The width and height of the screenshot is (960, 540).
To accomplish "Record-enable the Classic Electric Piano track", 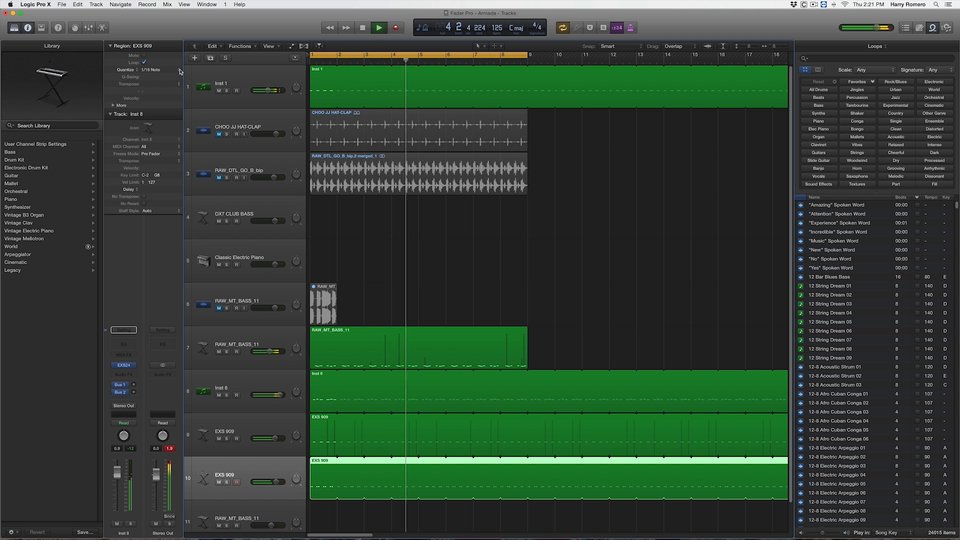I will point(236,264).
